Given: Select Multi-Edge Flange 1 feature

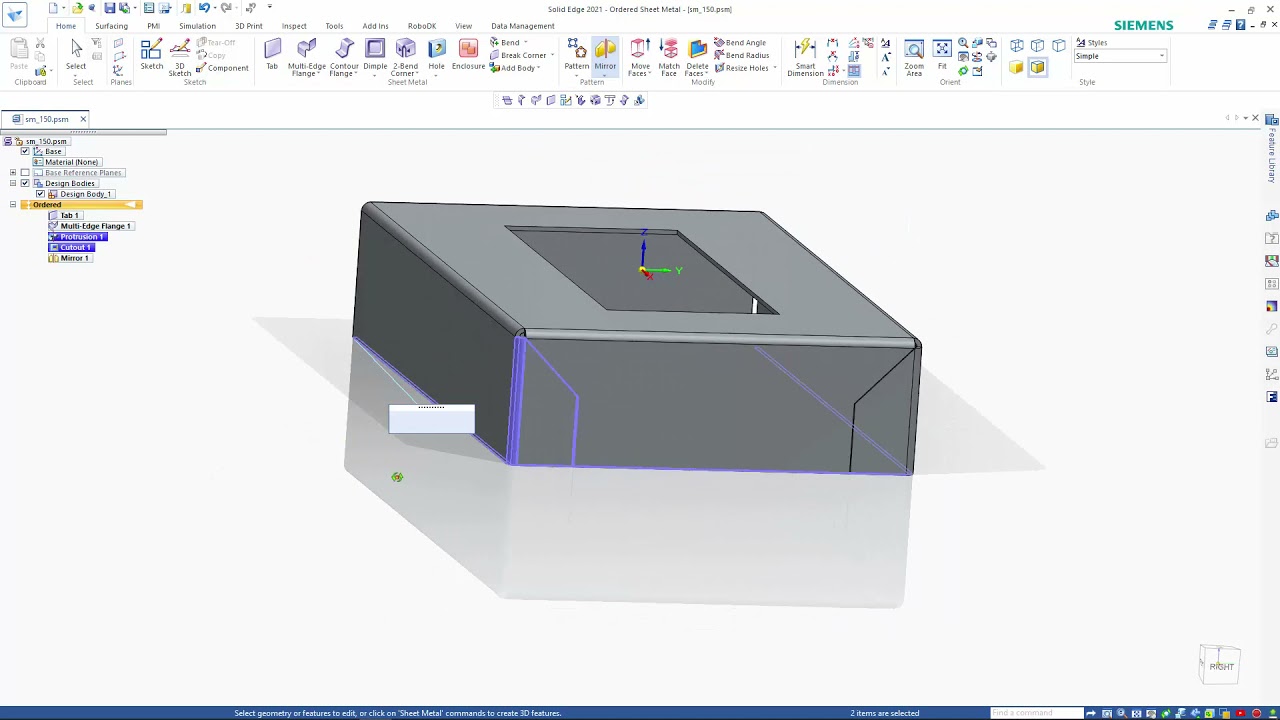Looking at the screenshot, I should coord(90,226).
